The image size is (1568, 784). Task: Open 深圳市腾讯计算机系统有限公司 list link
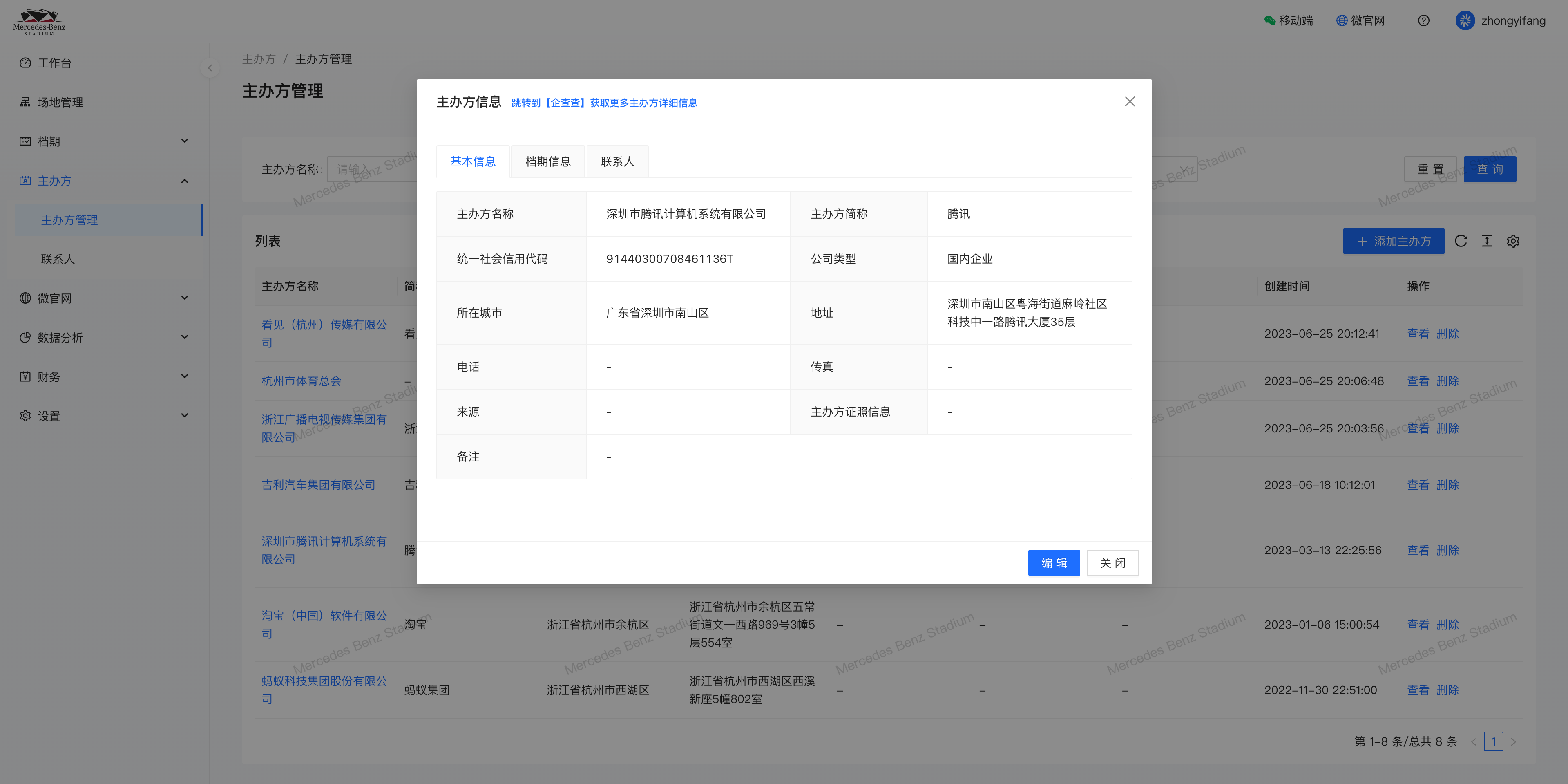click(x=324, y=550)
